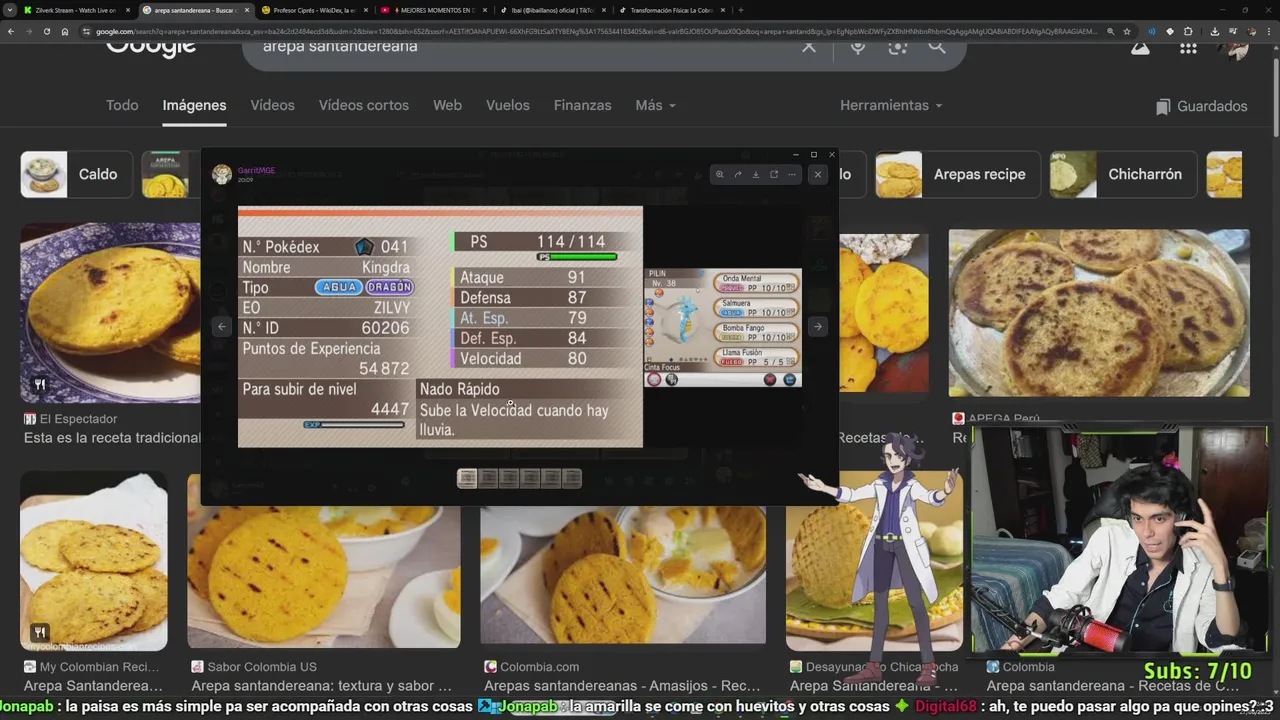Open the three-dots more options in viewer
Image resolution: width=1280 pixels, height=720 pixels.
(791, 174)
